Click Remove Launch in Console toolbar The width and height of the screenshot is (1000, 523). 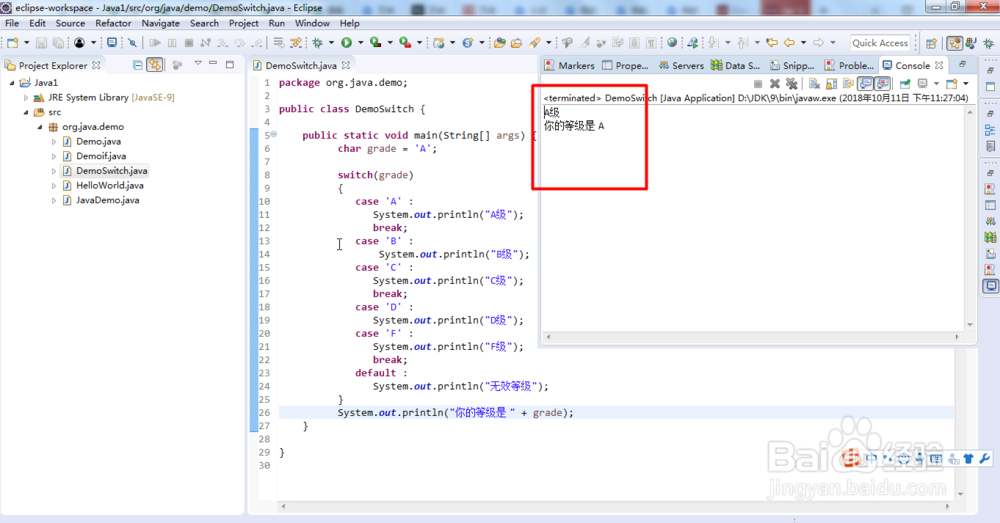(775, 84)
